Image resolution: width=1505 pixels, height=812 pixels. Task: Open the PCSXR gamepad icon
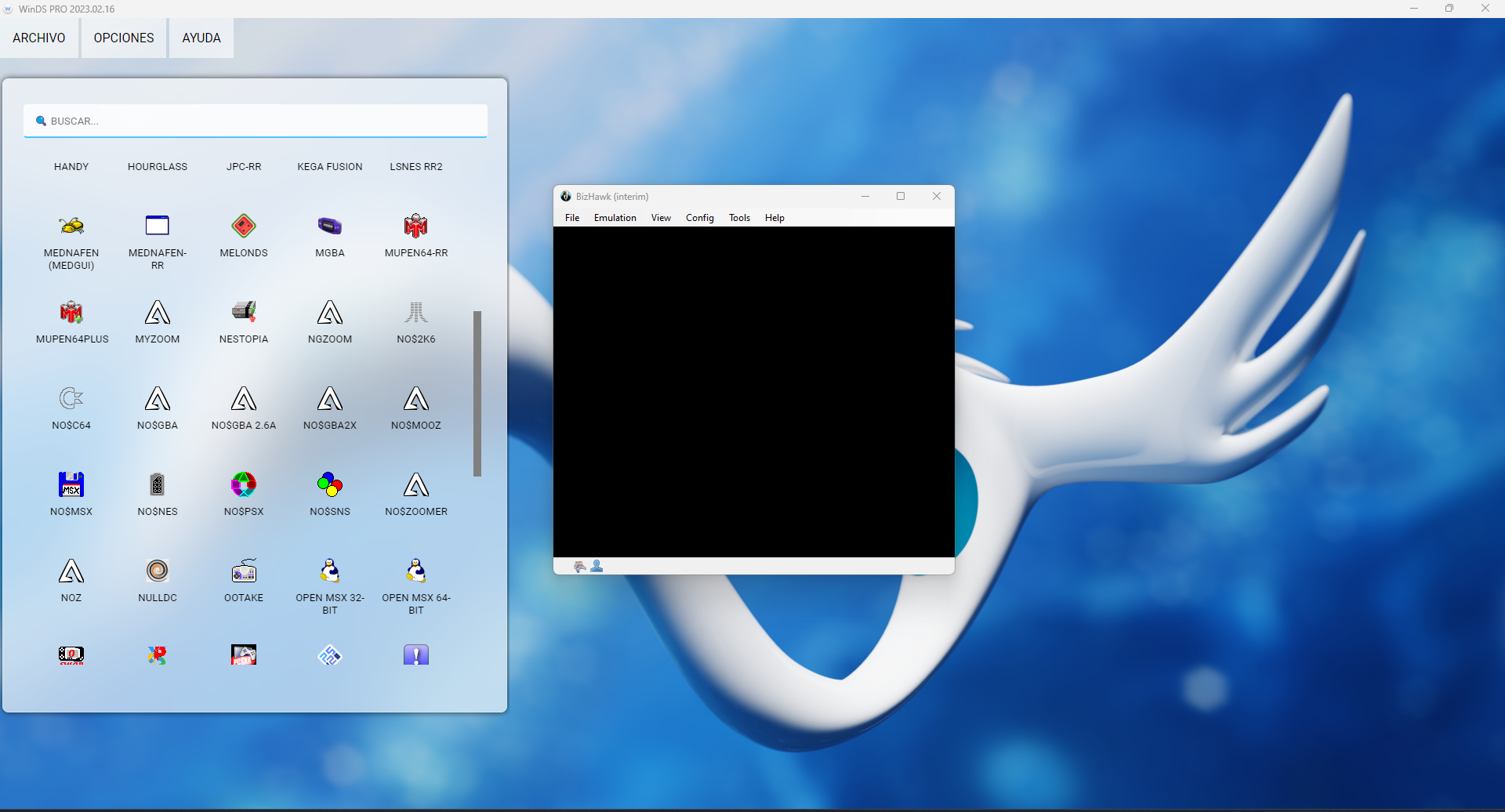[x=244, y=655]
